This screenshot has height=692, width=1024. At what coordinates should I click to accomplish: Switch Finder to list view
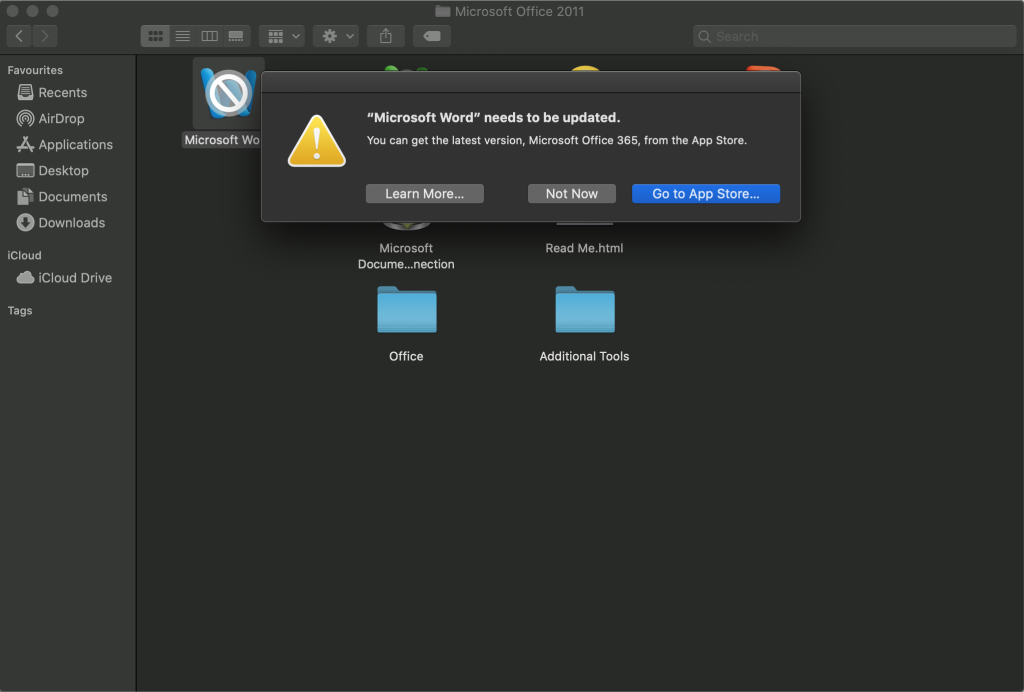click(x=183, y=36)
